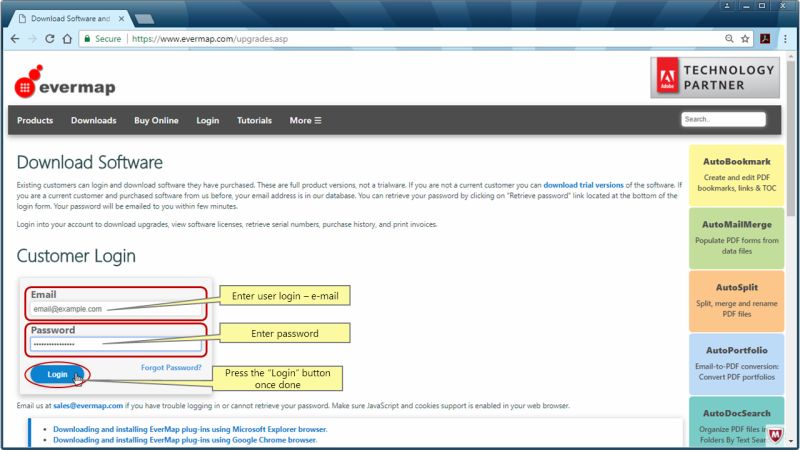Click the address bar URL
This screenshot has width=800, height=450.
[x=210, y=39]
